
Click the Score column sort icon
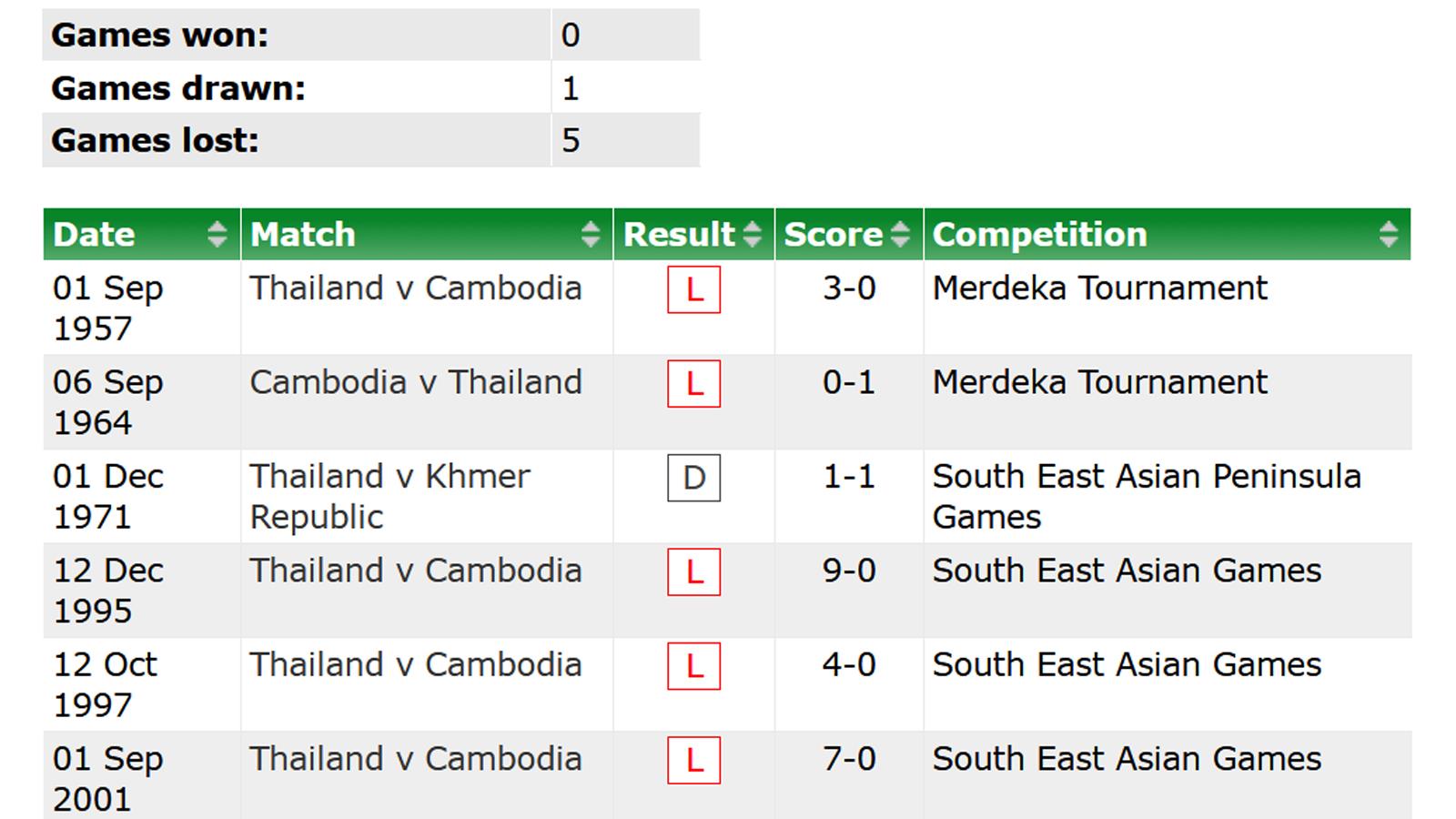[900, 234]
